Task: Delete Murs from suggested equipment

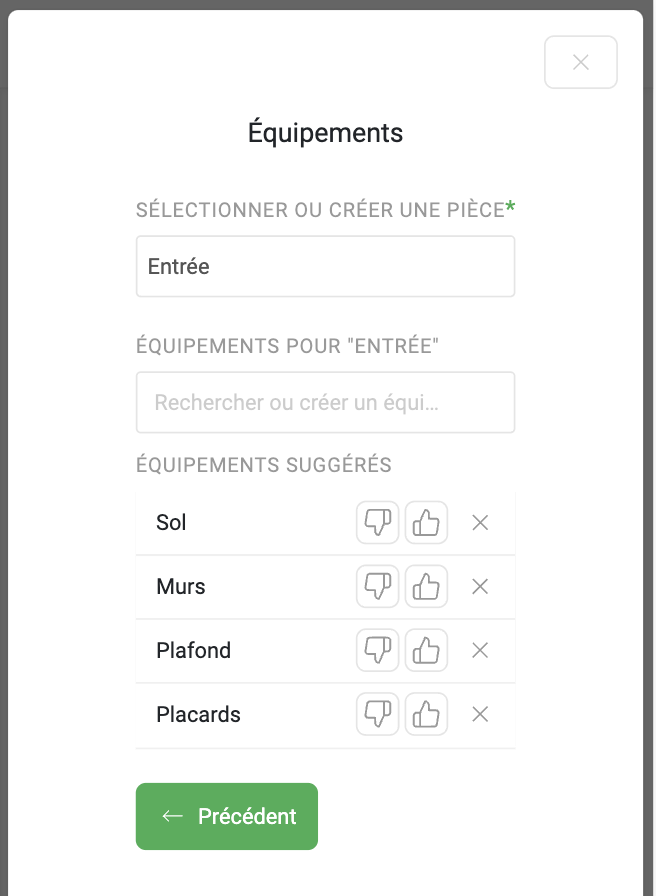Action: 480,587
